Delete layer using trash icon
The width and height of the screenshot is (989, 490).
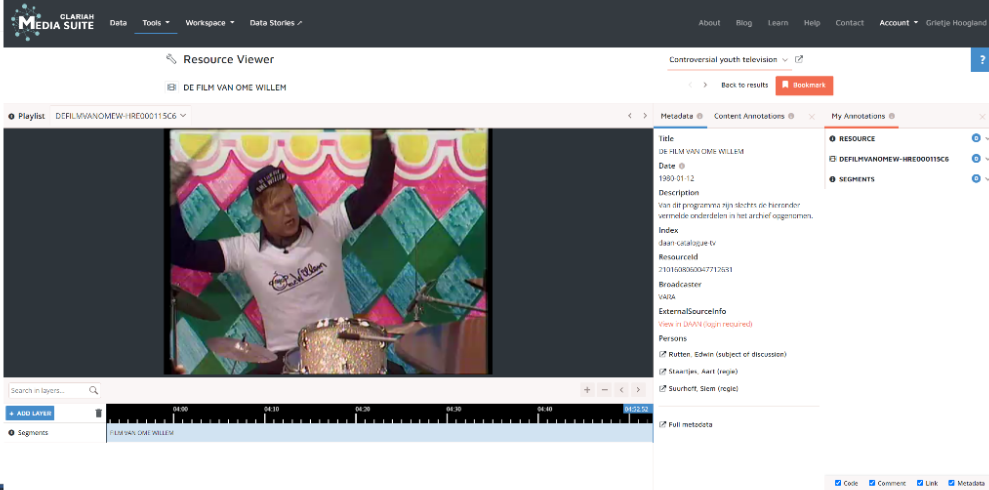point(98,413)
